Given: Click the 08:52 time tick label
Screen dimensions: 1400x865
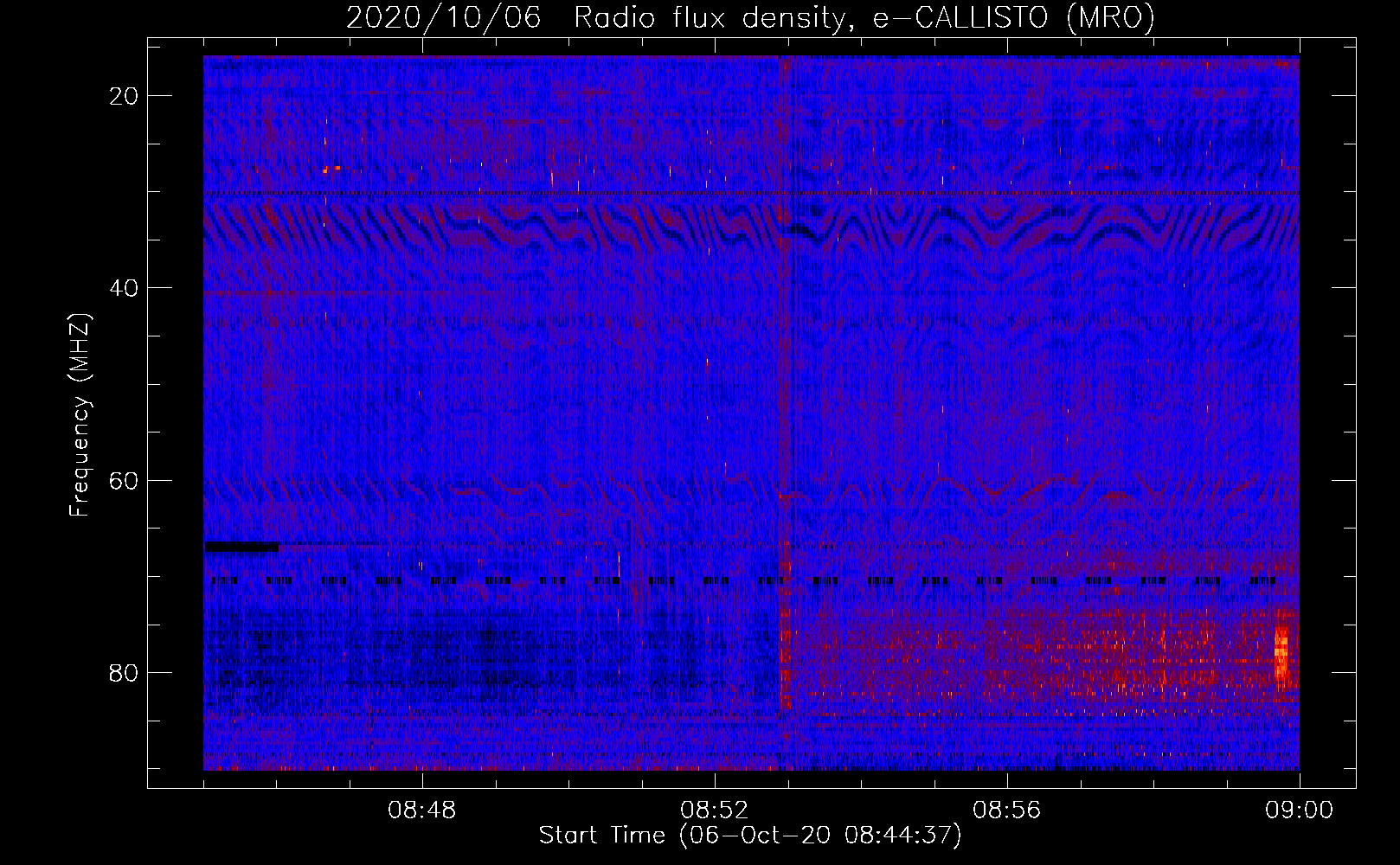Looking at the screenshot, I should coord(715,811).
